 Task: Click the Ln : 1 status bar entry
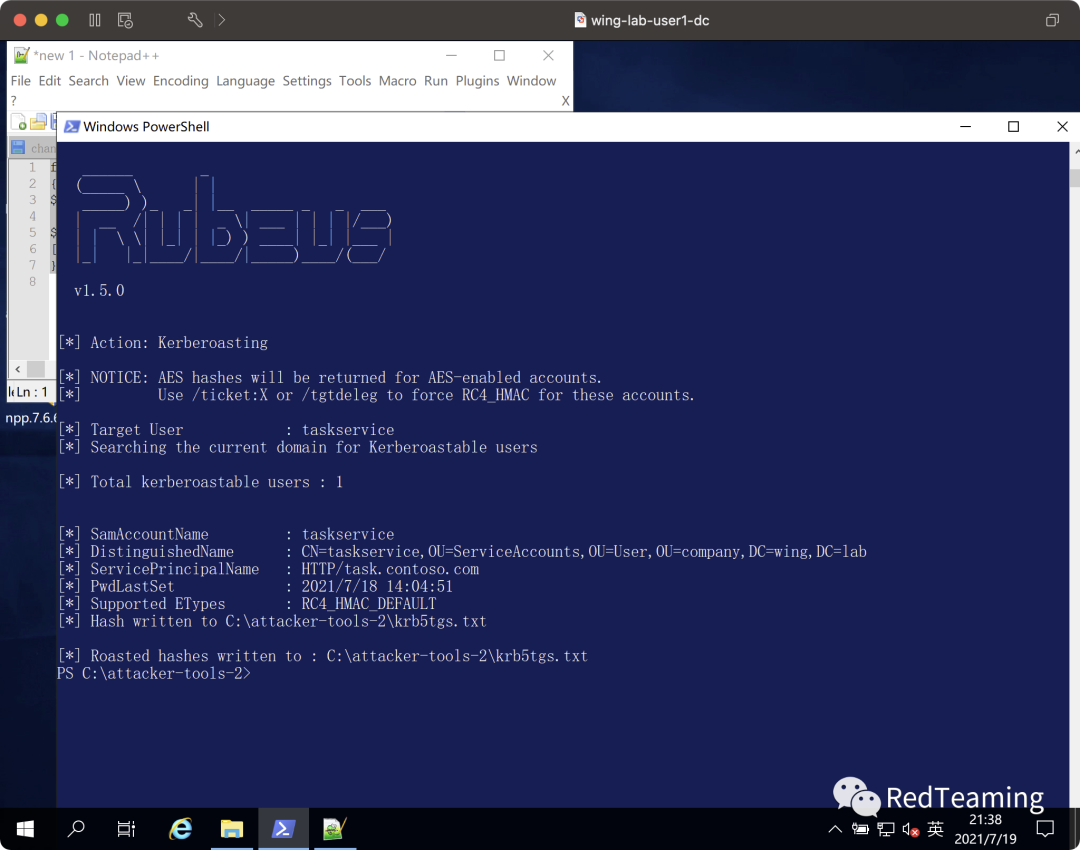[x=32, y=392]
